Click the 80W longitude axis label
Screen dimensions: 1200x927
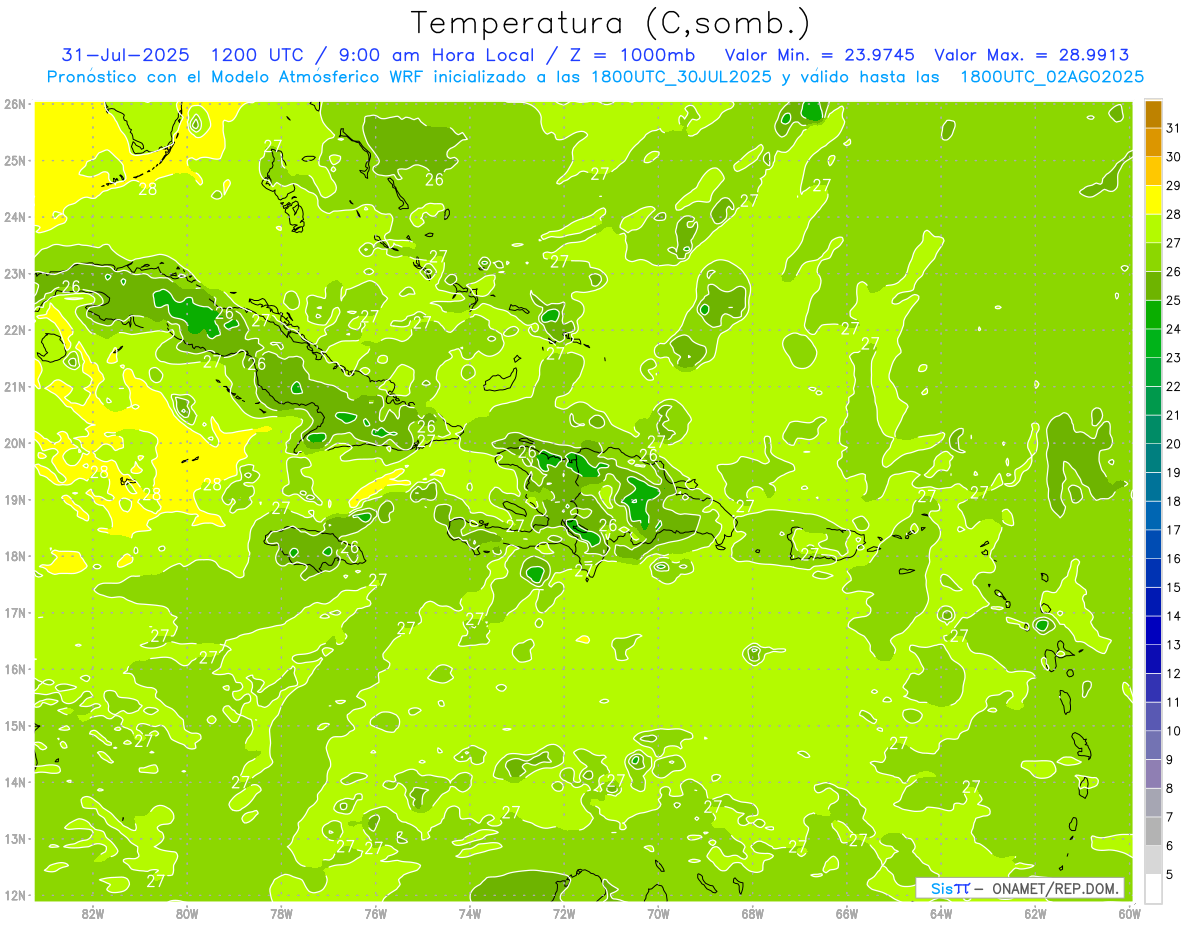[x=187, y=913]
